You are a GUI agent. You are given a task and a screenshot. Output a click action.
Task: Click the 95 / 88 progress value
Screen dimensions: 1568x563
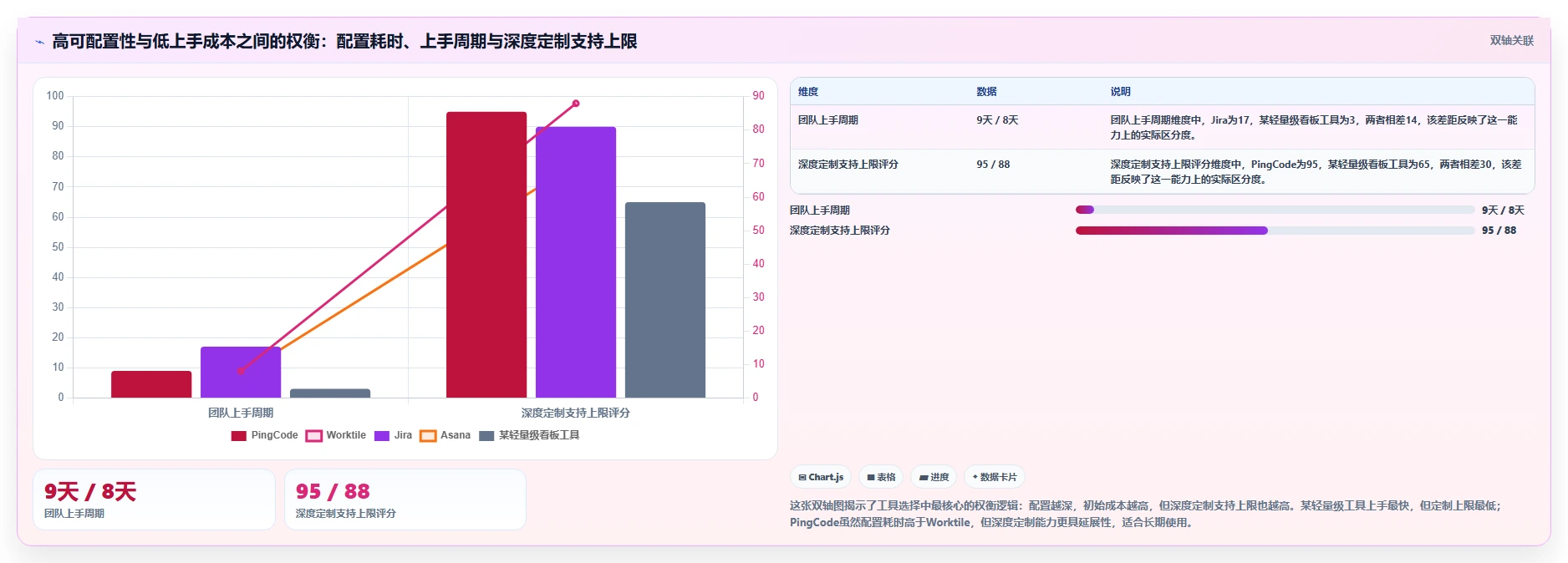(1499, 231)
